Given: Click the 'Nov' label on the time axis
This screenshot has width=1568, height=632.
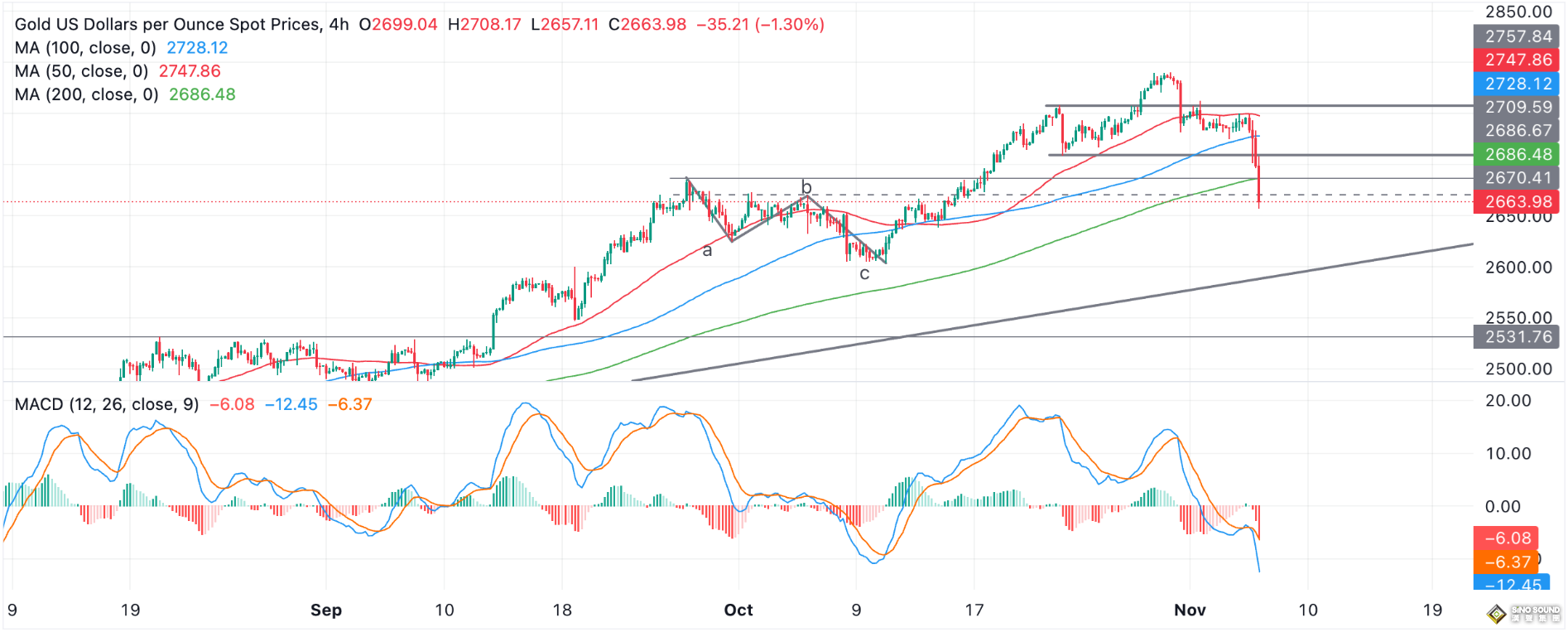Looking at the screenshot, I should pos(1190,610).
